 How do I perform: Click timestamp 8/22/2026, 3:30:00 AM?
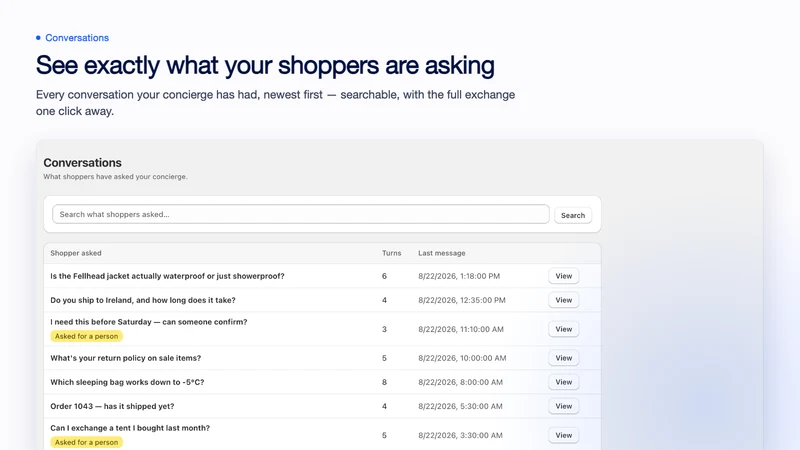point(460,435)
